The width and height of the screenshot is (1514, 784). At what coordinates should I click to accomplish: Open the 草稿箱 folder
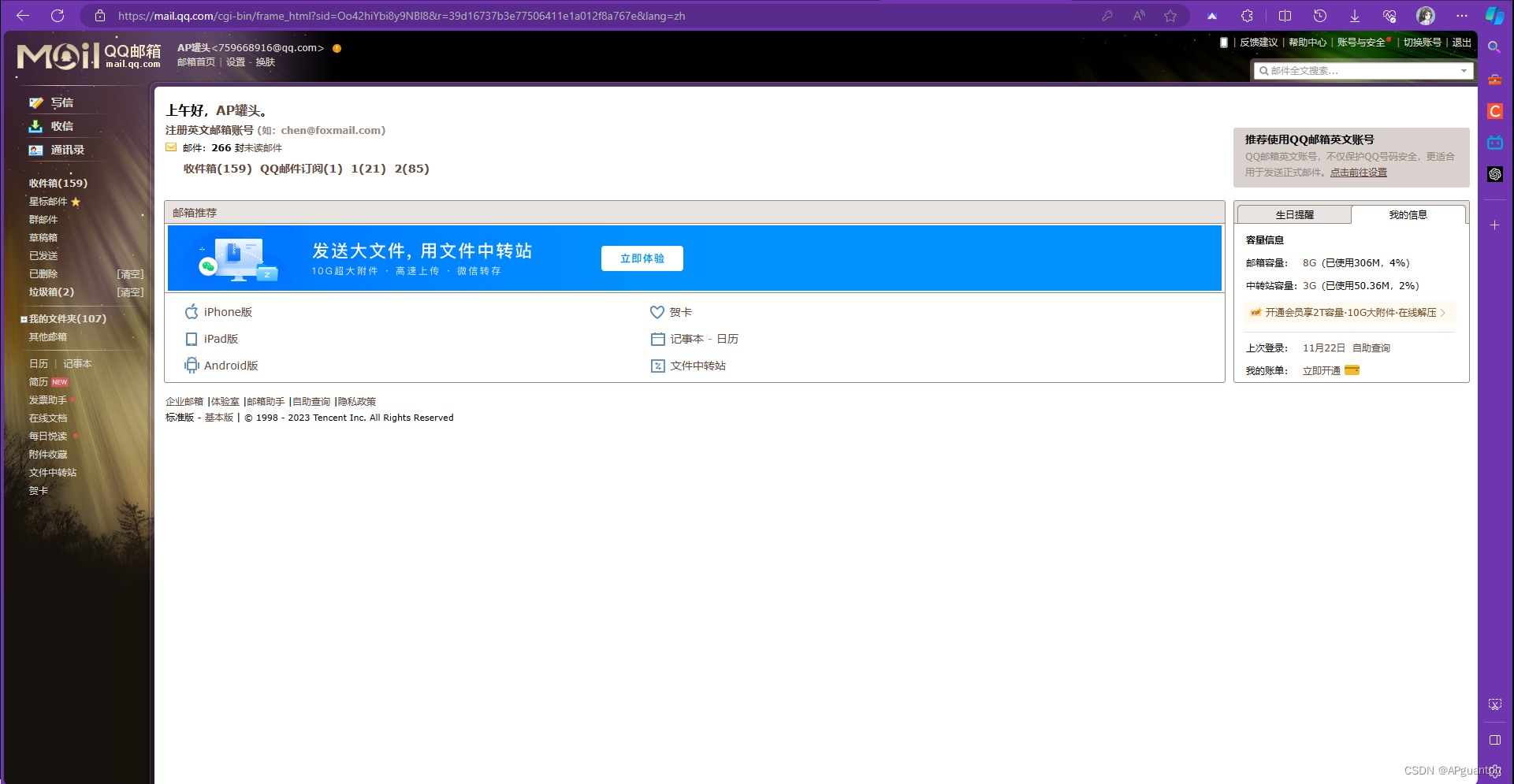43,238
